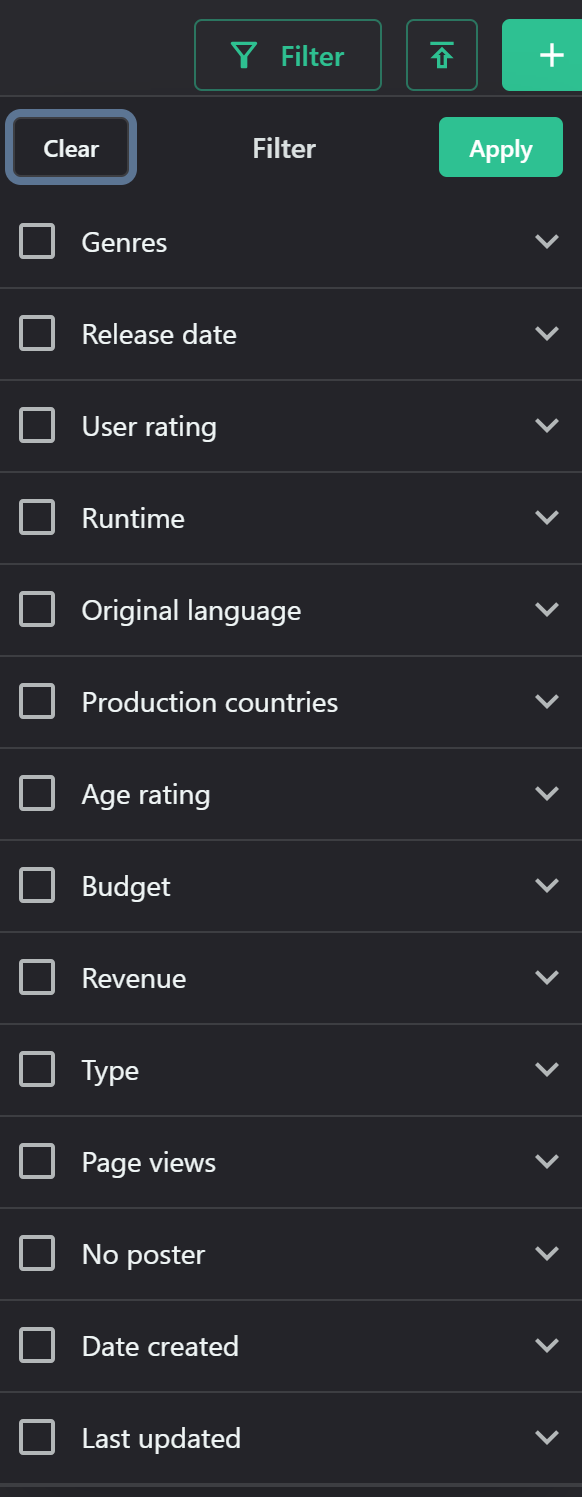582x1497 pixels.
Task: Click the green plus add button
Action: tap(542, 55)
